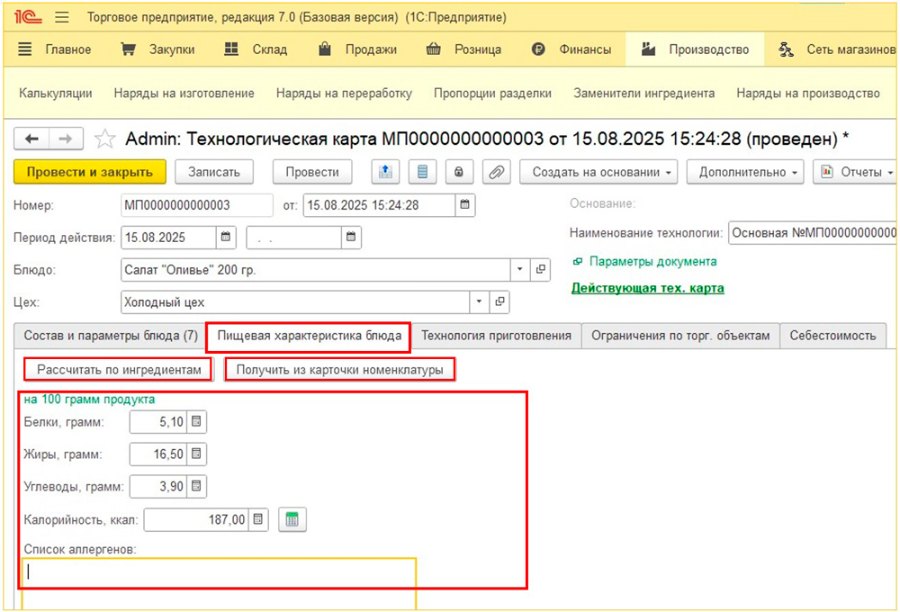Click the Записать button
The width and height of the screenshot is (900, 612).
point(214,172)
